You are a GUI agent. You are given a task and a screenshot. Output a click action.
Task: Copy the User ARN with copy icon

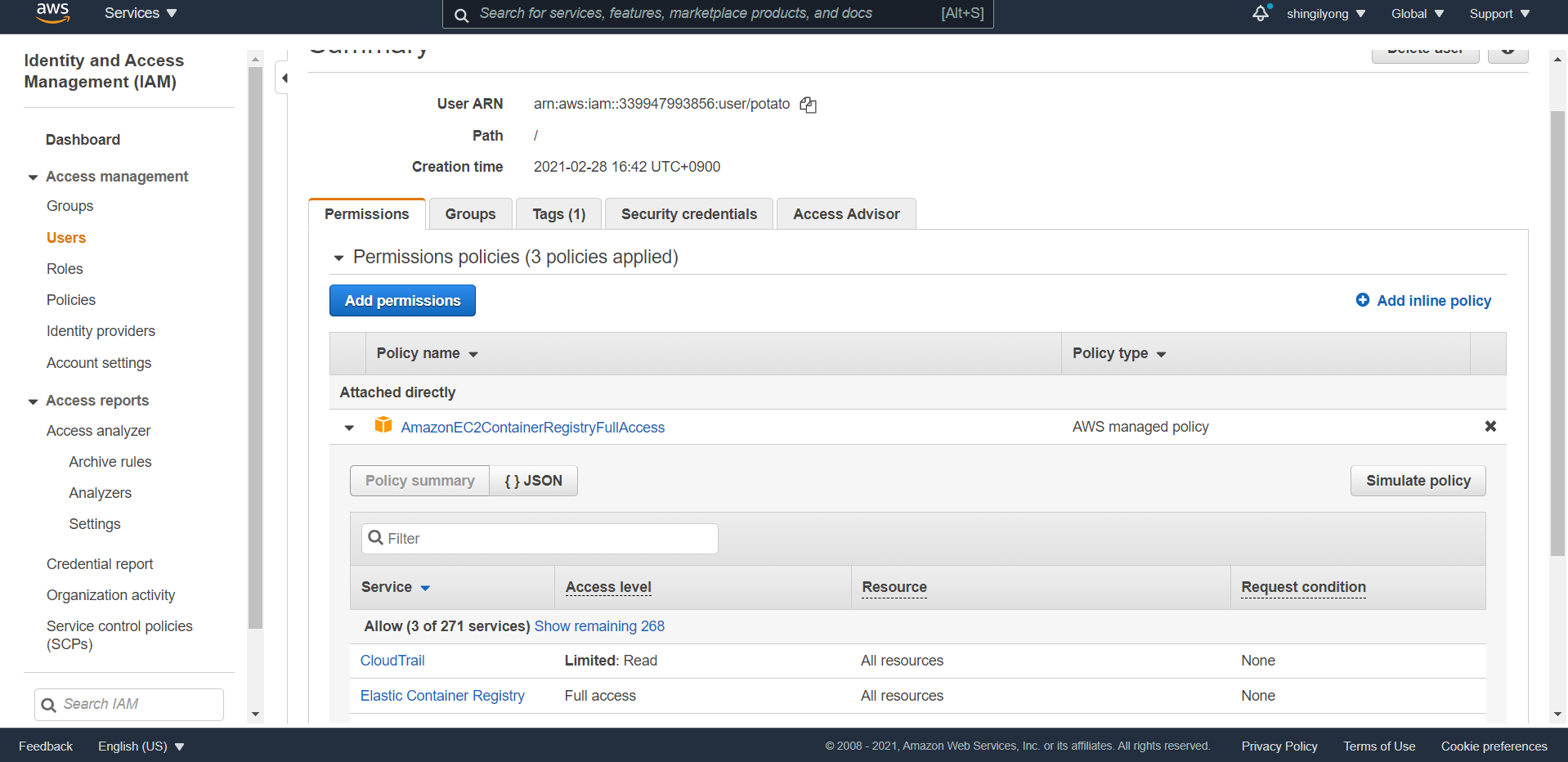tap(808, 105)
